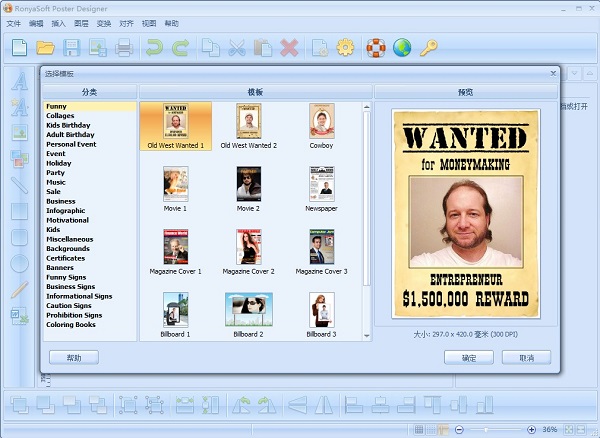The height and width of the screenshot is (438, 600).
Task: Click the green Undo arrow
Action: pos(154,47)
